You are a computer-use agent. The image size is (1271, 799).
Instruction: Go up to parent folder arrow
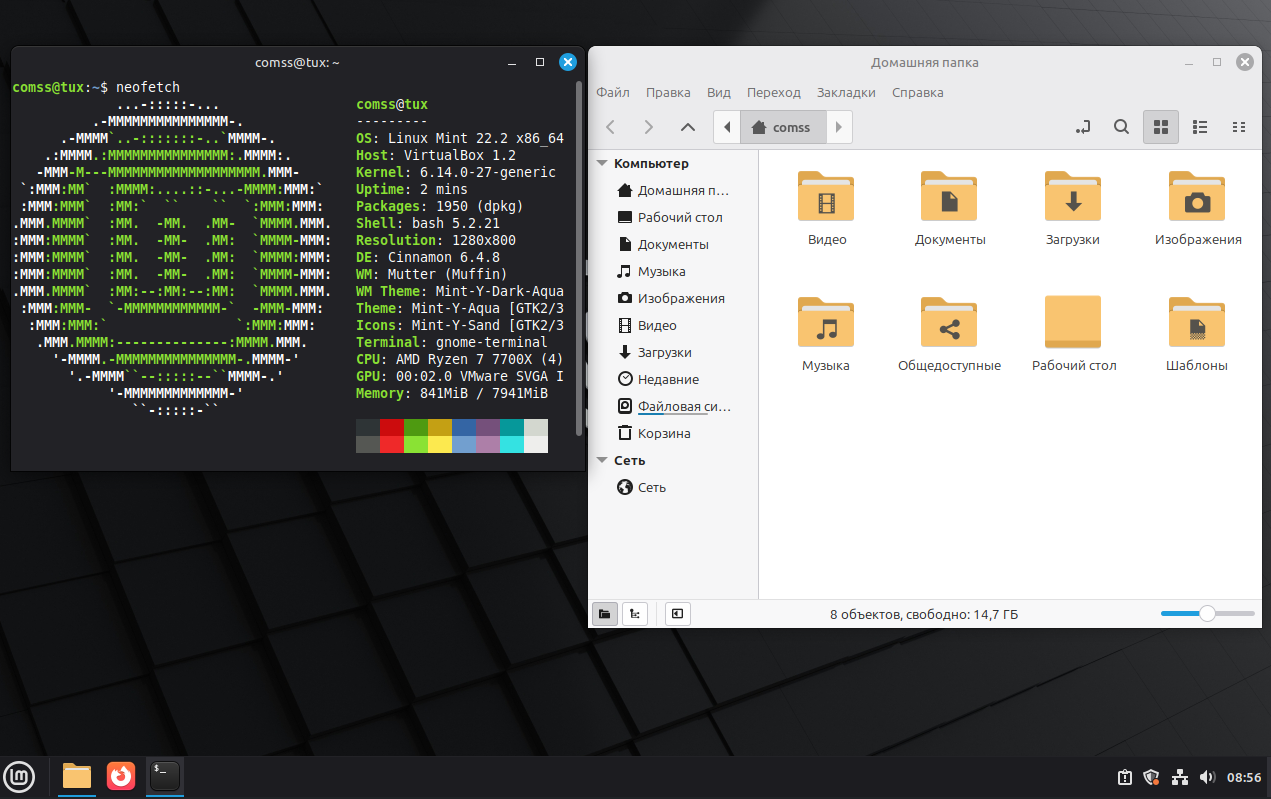coord(687,127)
